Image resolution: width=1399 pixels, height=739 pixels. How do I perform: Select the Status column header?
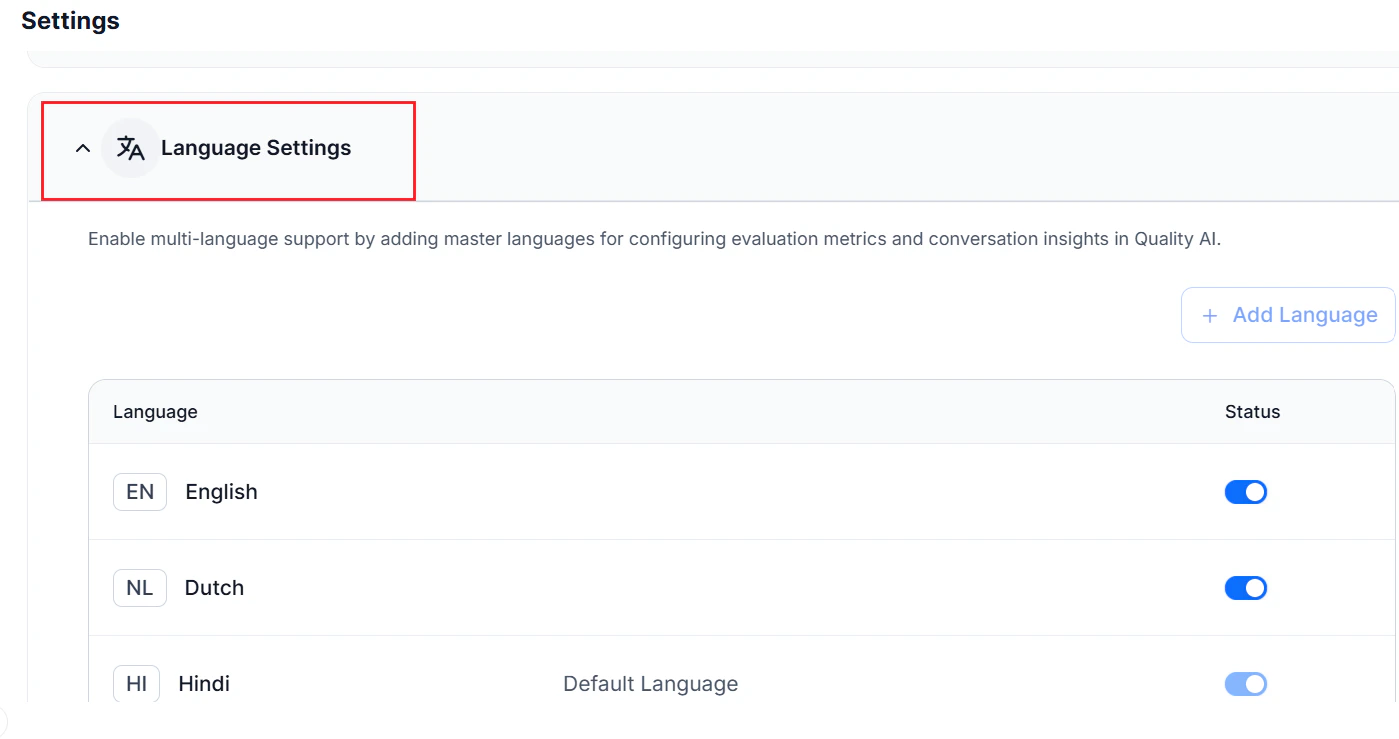(x=1251, y=411)
